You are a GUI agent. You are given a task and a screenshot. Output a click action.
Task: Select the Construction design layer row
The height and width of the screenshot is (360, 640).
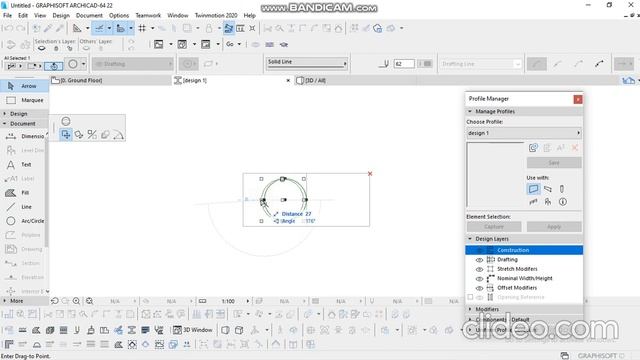(524, 250)
